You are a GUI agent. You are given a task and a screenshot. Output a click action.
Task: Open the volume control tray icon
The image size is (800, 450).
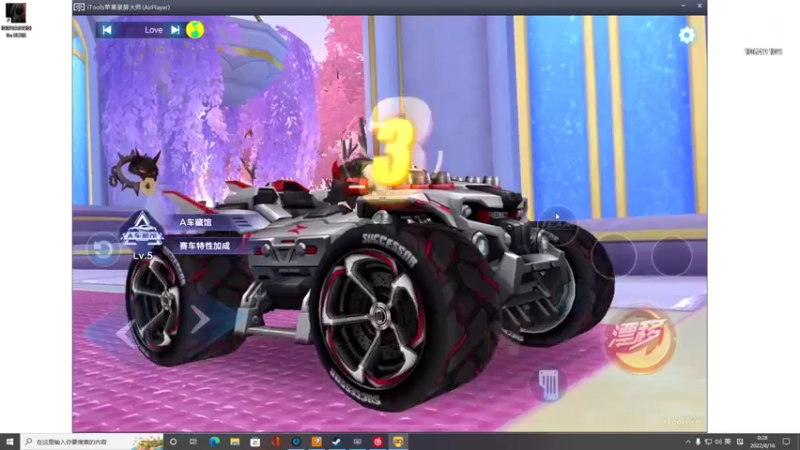[718, 442]
